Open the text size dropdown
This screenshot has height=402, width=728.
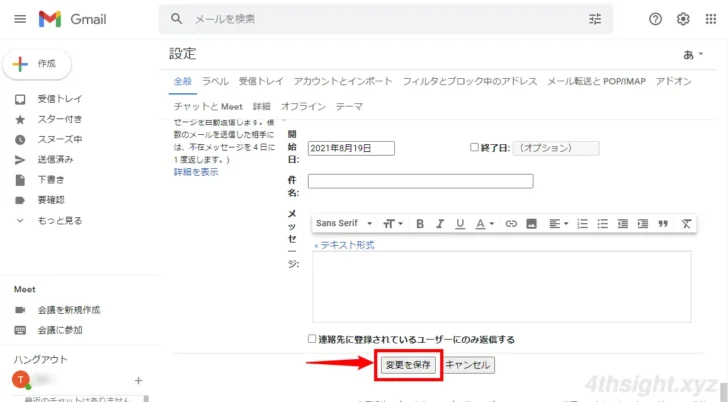pos(393,224)
